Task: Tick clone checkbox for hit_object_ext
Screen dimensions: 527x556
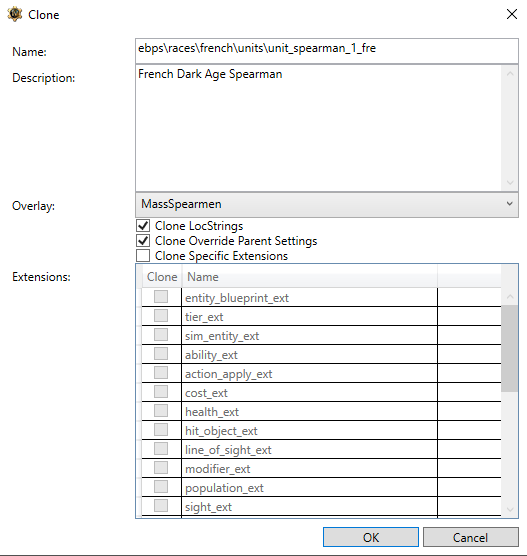Action: coord(161,430)
